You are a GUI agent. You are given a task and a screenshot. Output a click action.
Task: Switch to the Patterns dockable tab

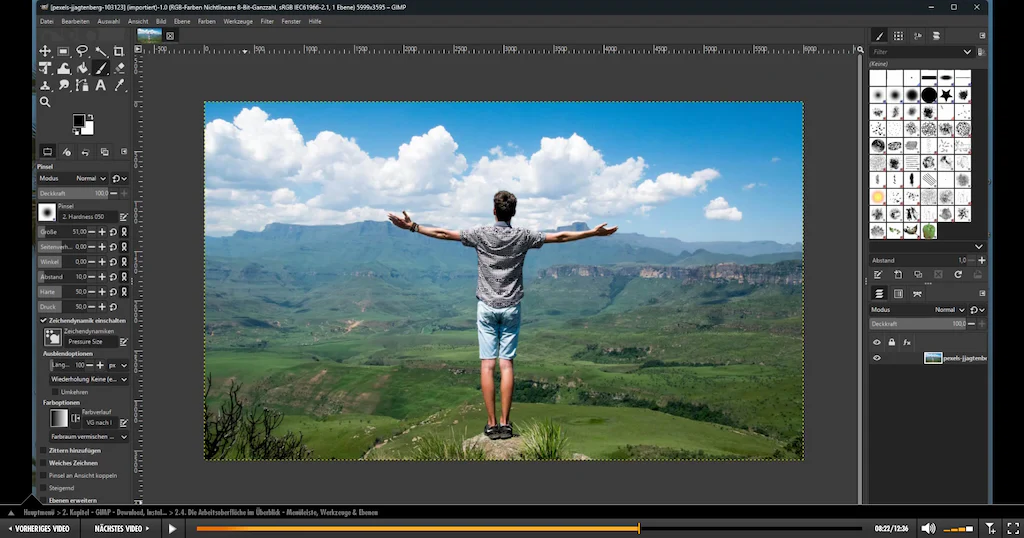tap(899, 36)
